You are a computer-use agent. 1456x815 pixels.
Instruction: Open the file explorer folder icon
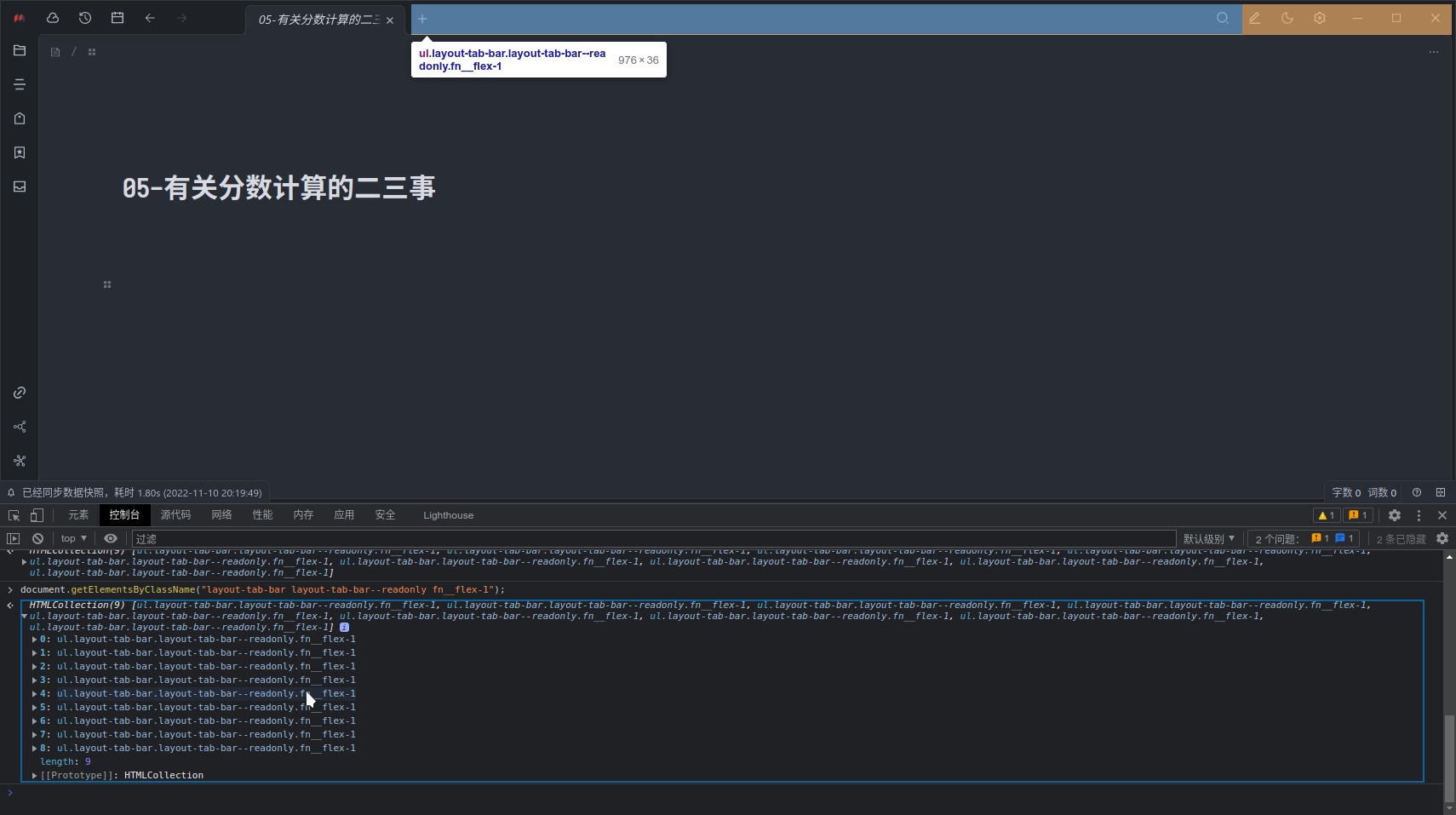pos(20,50)
